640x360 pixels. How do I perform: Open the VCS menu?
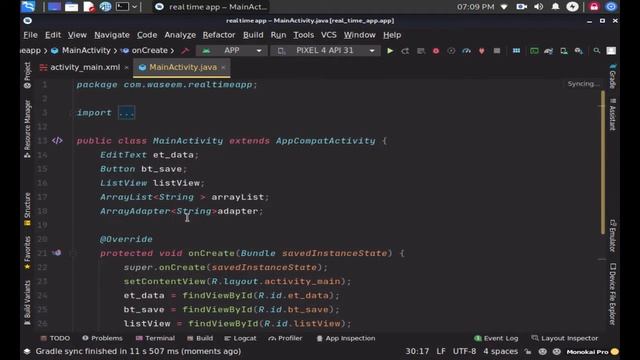(329, 35)
